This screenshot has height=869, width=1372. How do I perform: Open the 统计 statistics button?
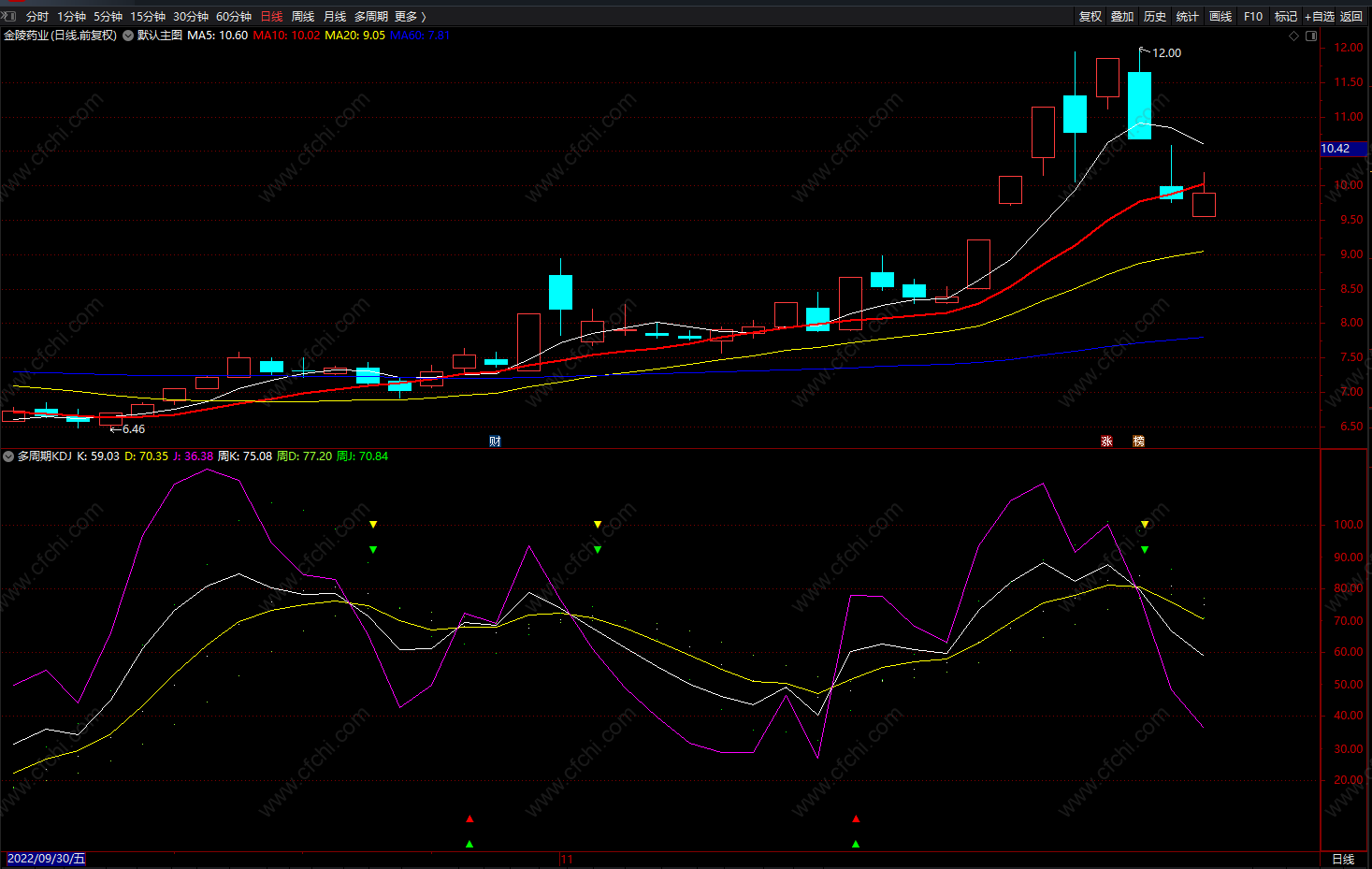tap(1188, 17)
